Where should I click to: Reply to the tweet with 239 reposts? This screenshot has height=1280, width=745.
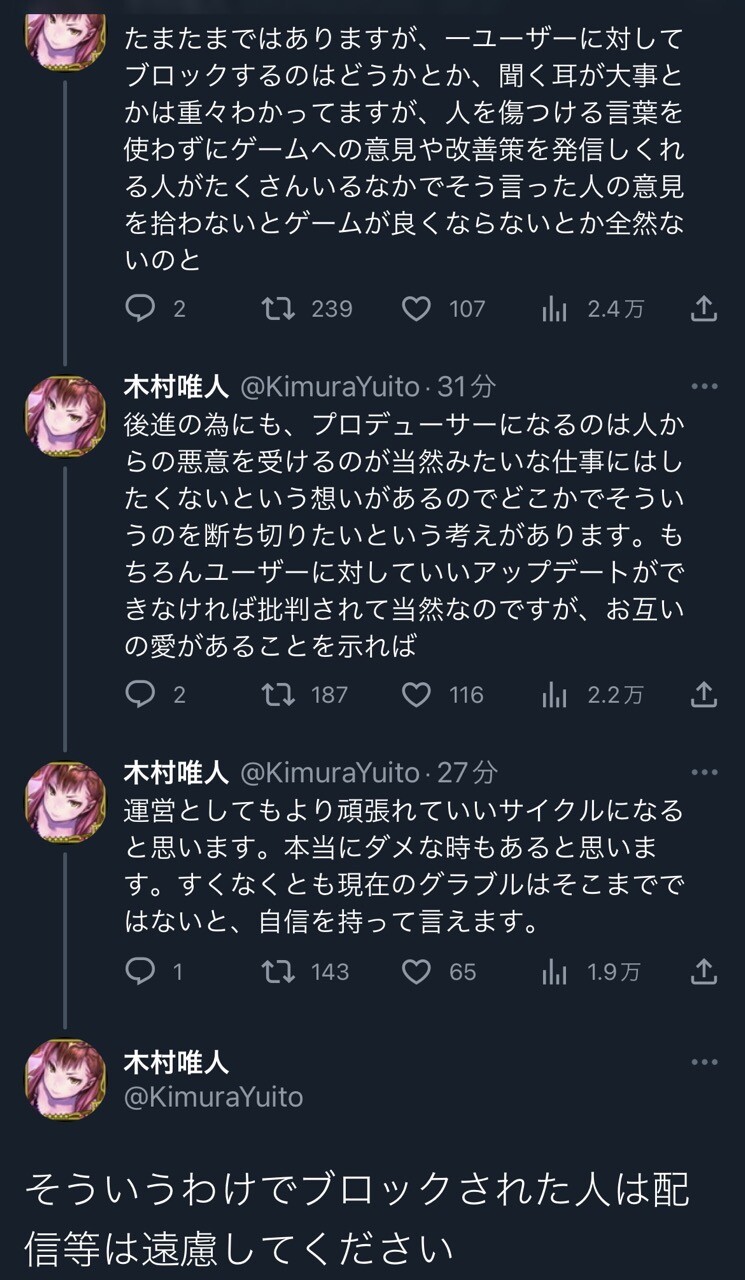pyautogui.click(x=140, y=309)
